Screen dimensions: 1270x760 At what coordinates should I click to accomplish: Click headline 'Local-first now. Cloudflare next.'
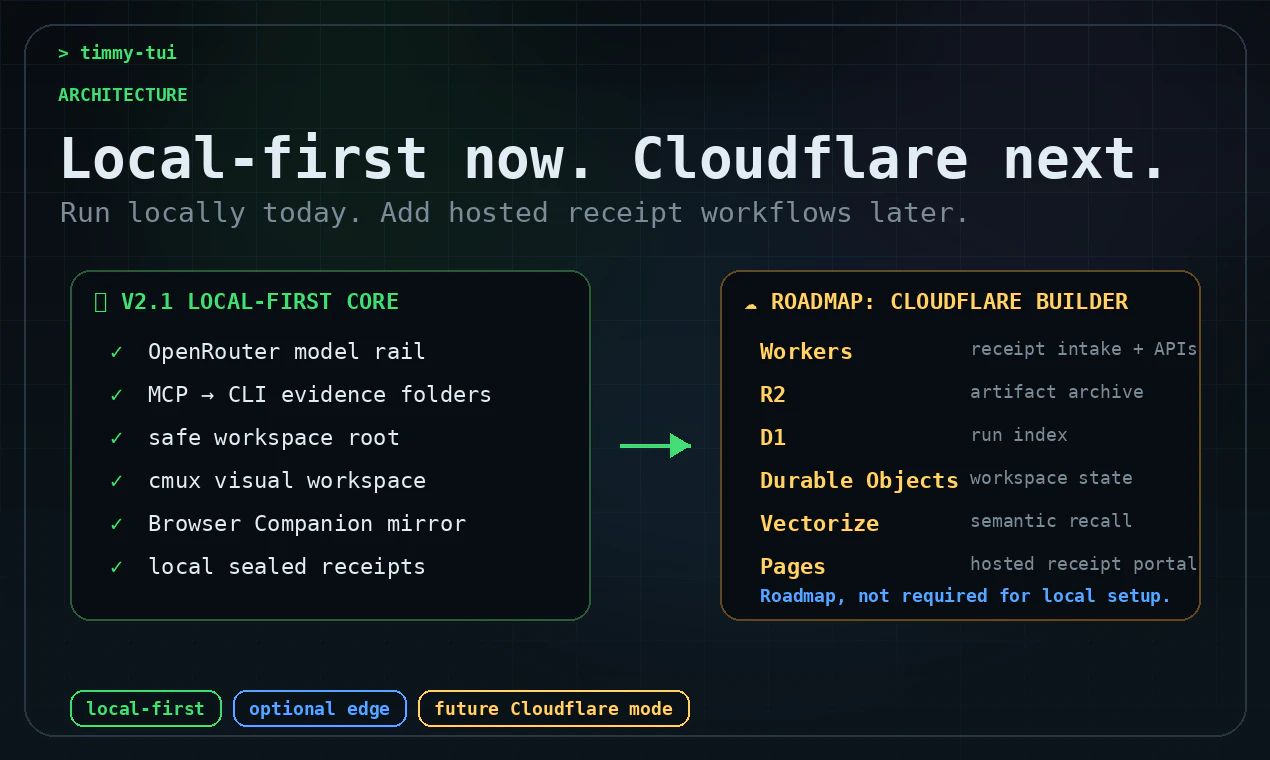(614, 158)
